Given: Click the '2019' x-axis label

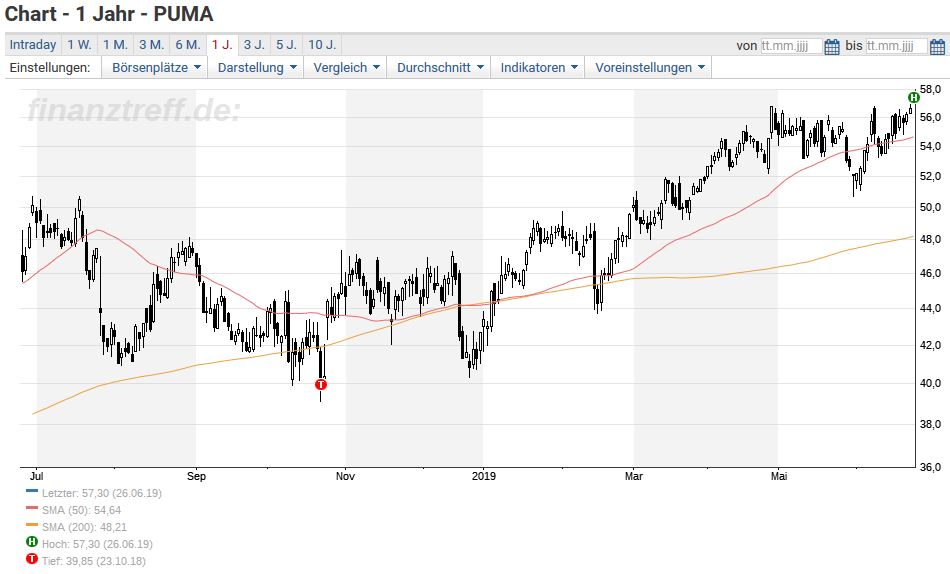Looking at the screenshot, I should tap(483, 476).
